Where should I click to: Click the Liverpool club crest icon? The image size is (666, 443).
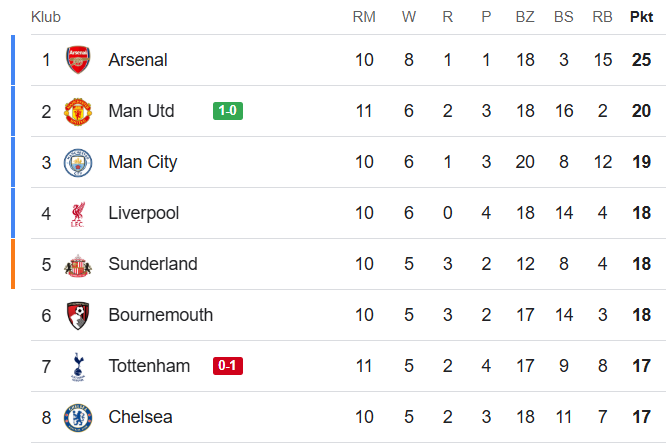click(77, 213)
